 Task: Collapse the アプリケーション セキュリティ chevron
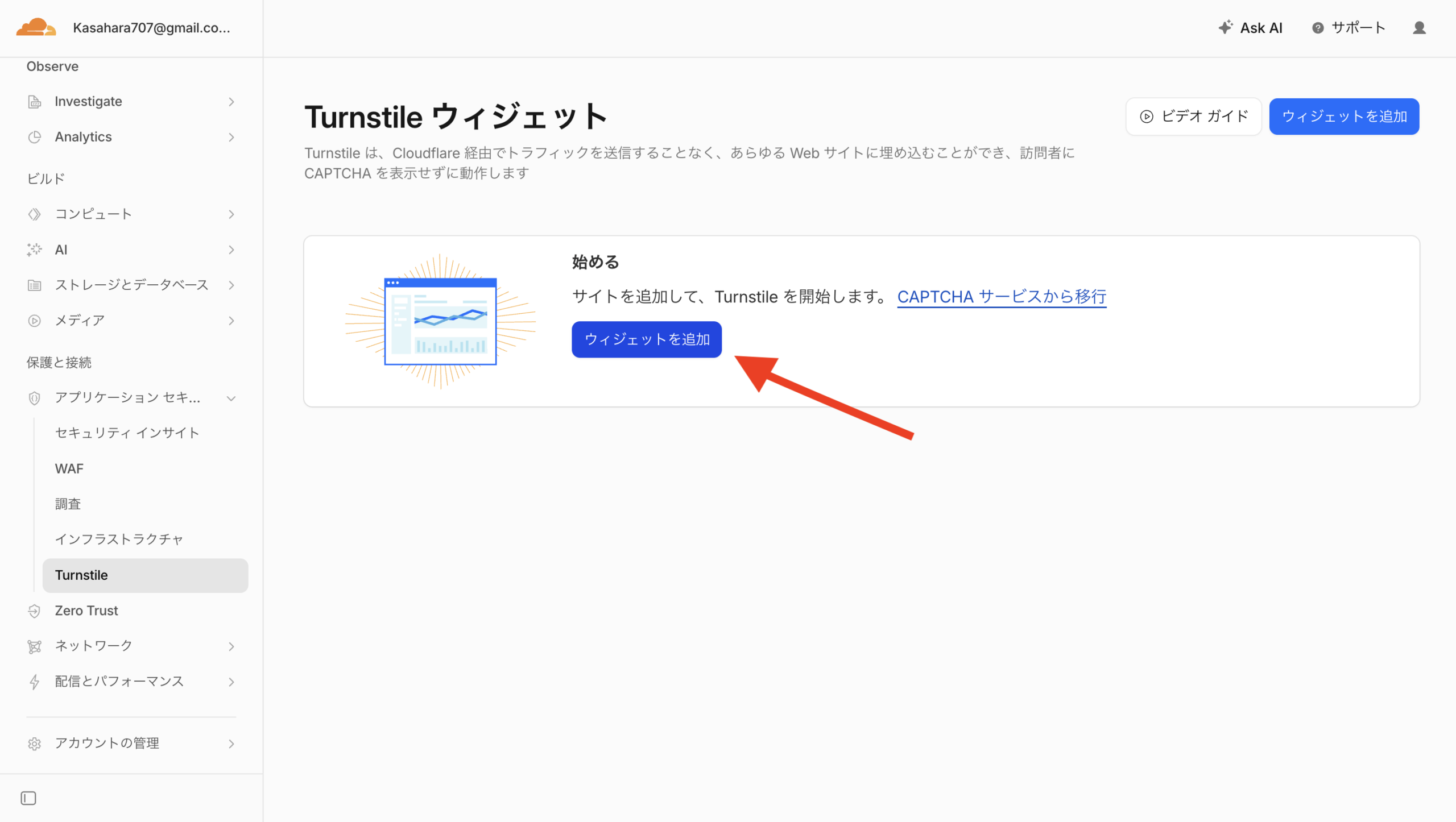(231, 398)
